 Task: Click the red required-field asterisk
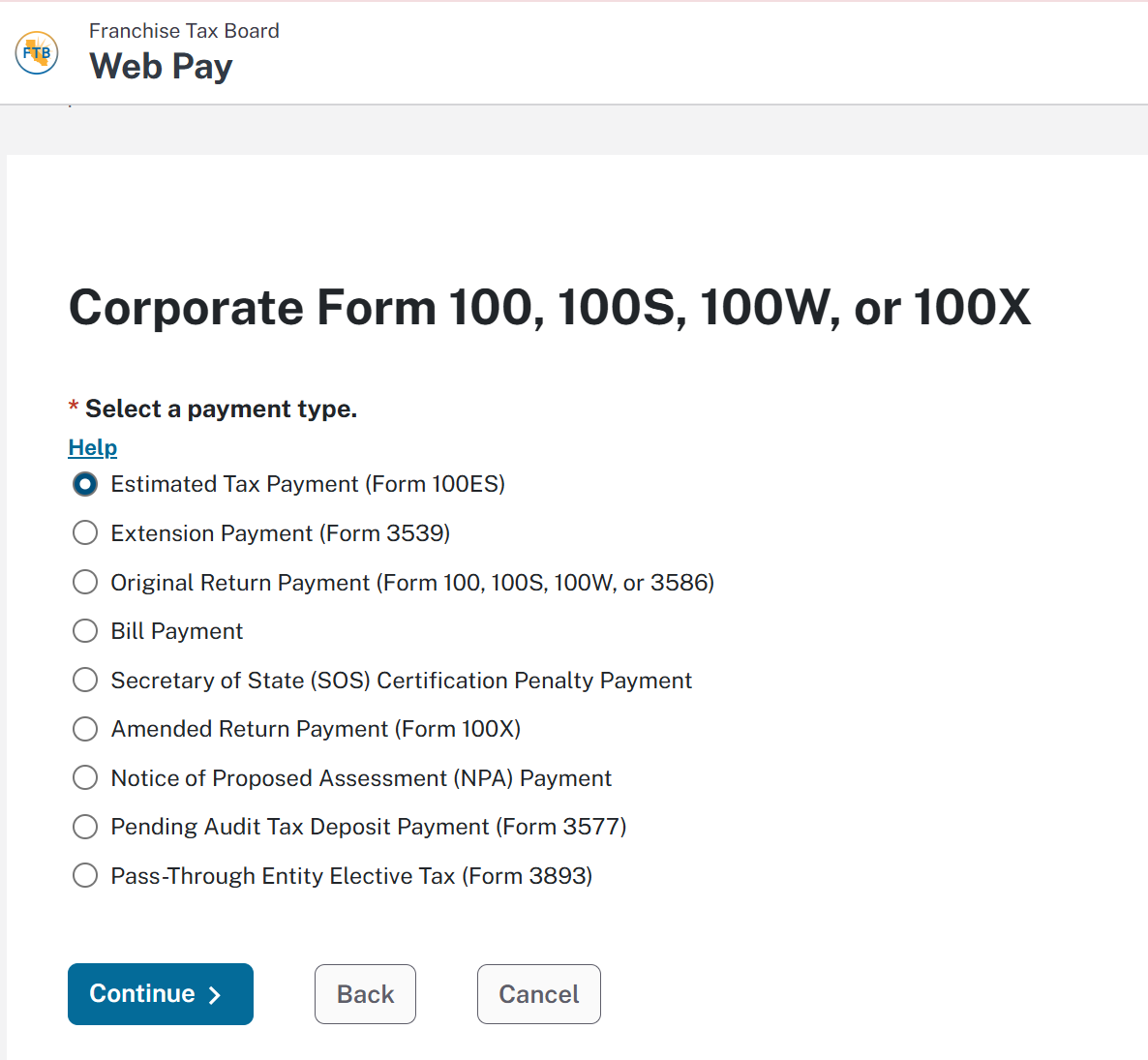click(x=74, y=408)
